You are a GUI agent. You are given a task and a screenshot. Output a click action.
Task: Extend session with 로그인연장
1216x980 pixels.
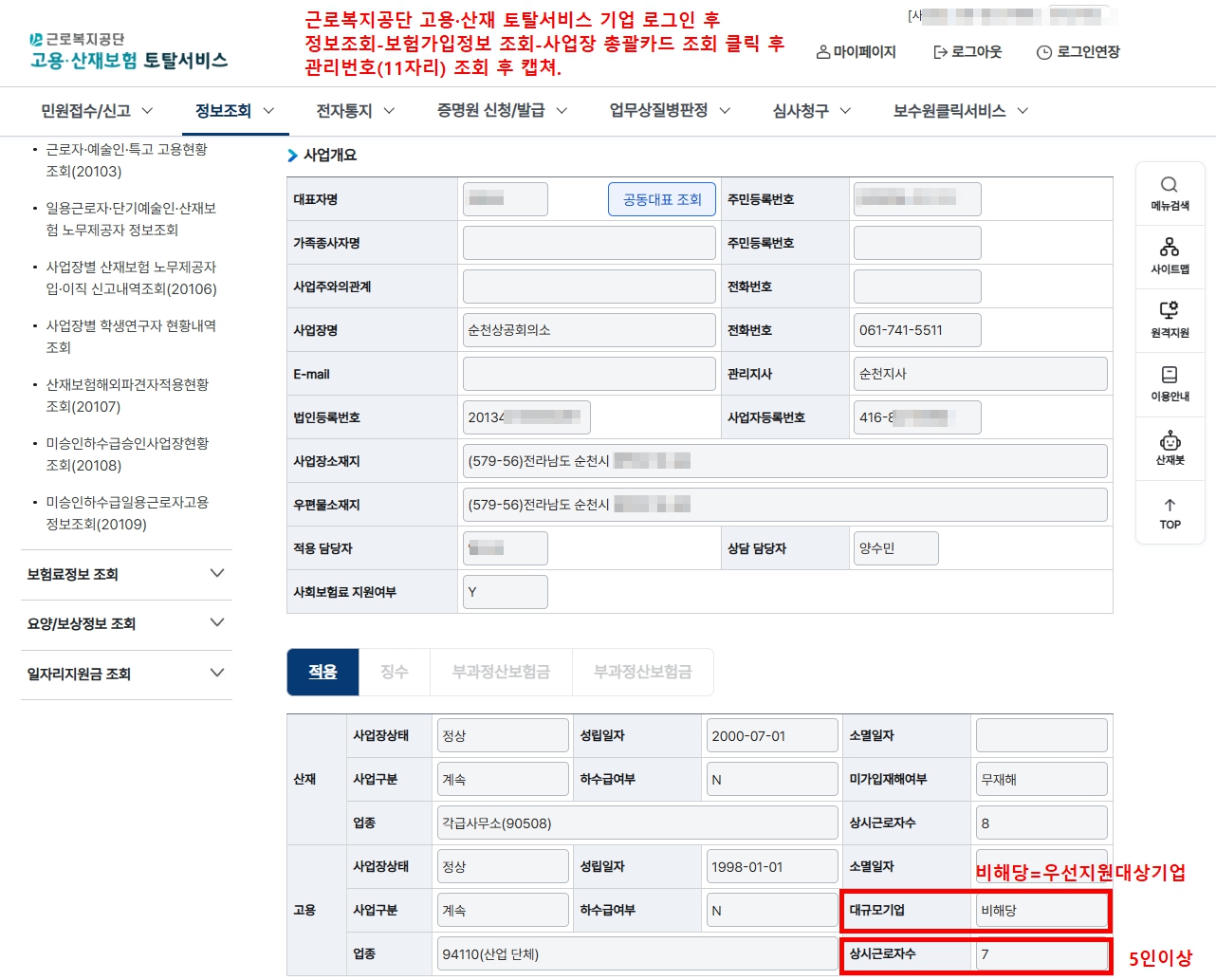pos(1078,52)
